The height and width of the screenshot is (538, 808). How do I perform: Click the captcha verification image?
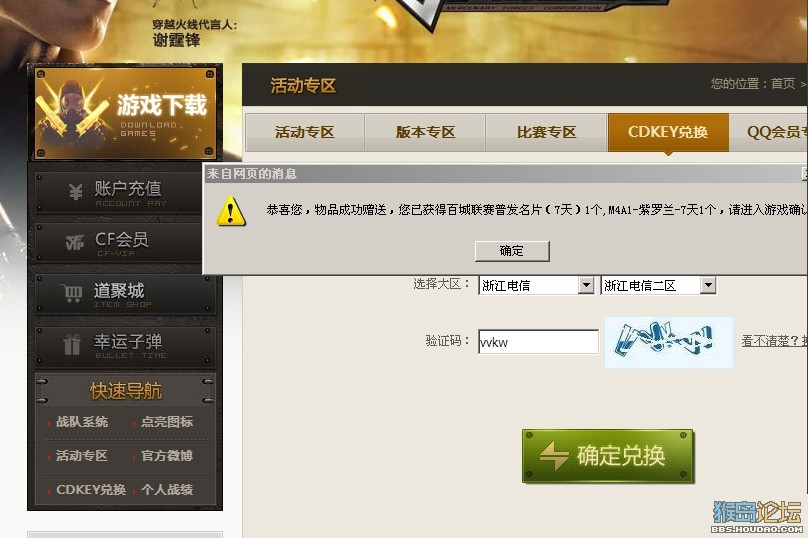click(668, 342)
